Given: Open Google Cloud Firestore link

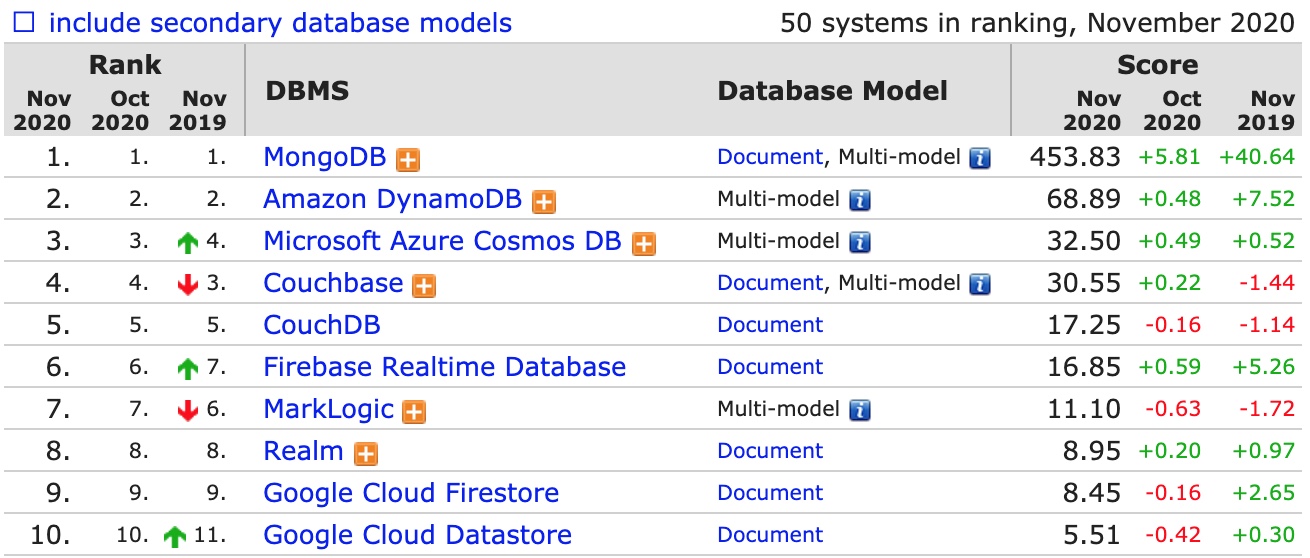Looking at the screenshot, I should click(410, 493).
